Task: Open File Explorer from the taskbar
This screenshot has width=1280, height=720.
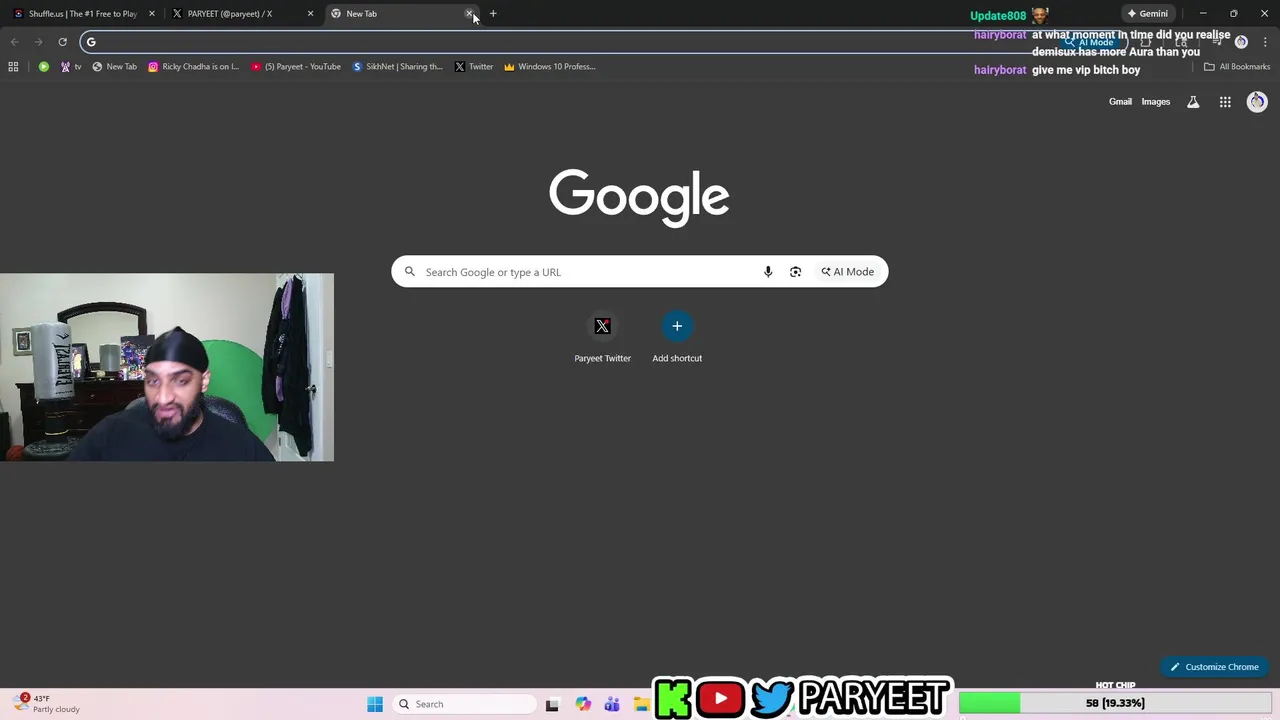Action: pos(641,704)
